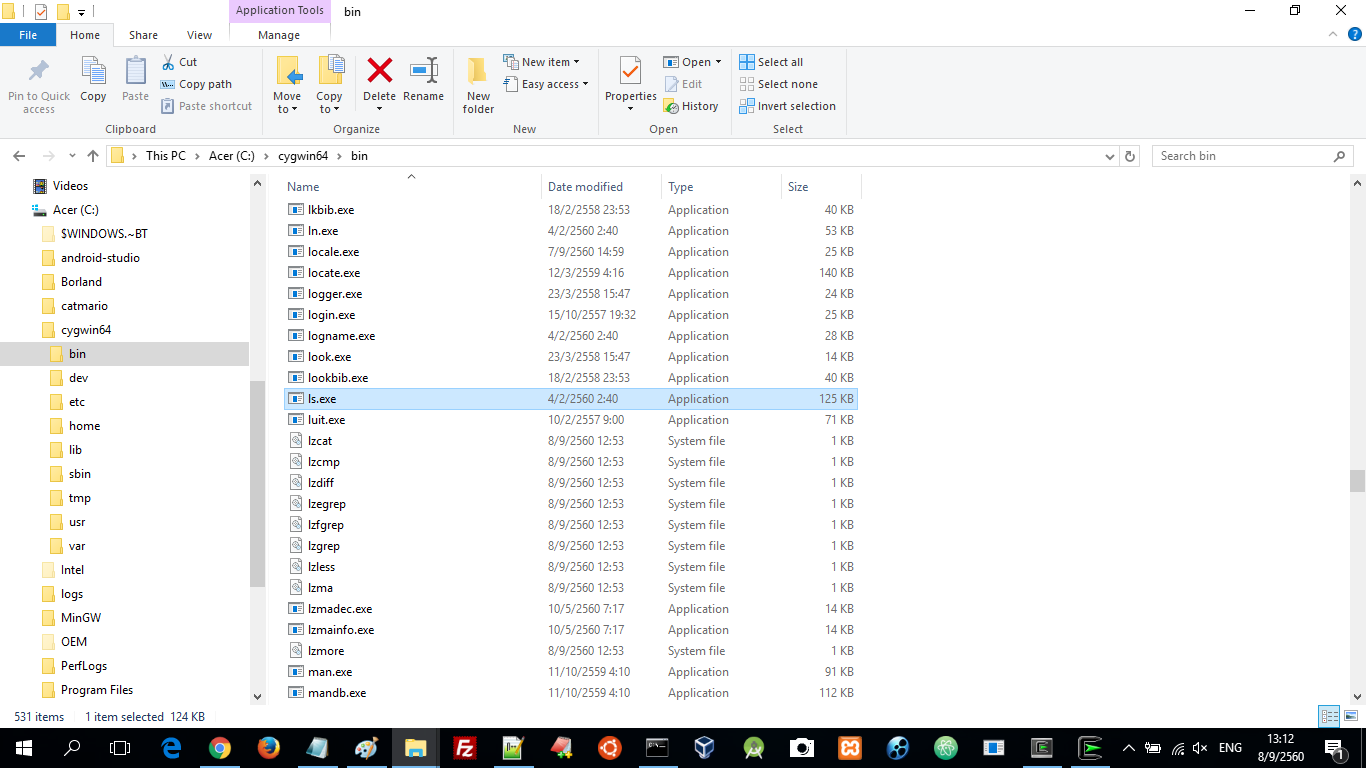Open the Help question mark icon
1366x768 pixels.
click(1354, 34)
